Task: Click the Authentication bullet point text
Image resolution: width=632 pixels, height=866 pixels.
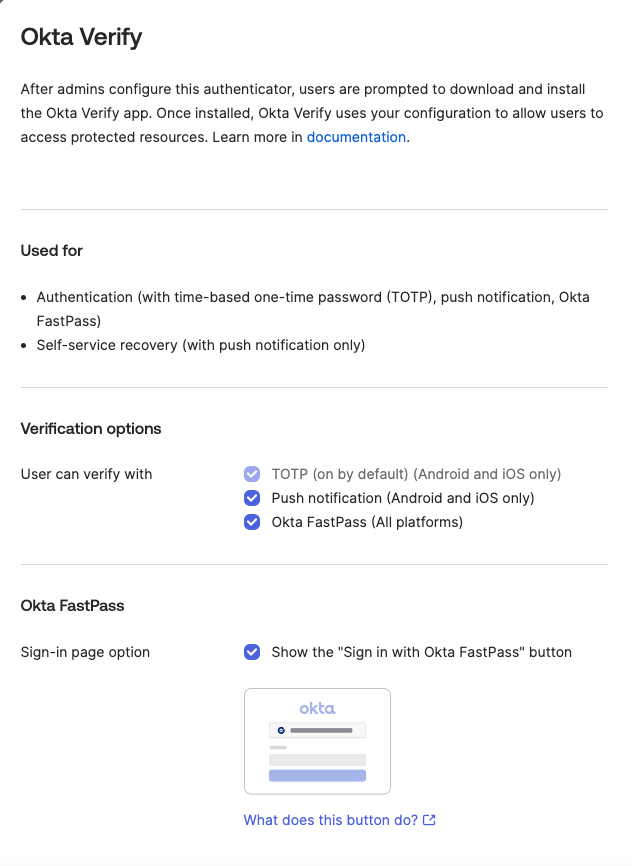Action: coord(313,298)
